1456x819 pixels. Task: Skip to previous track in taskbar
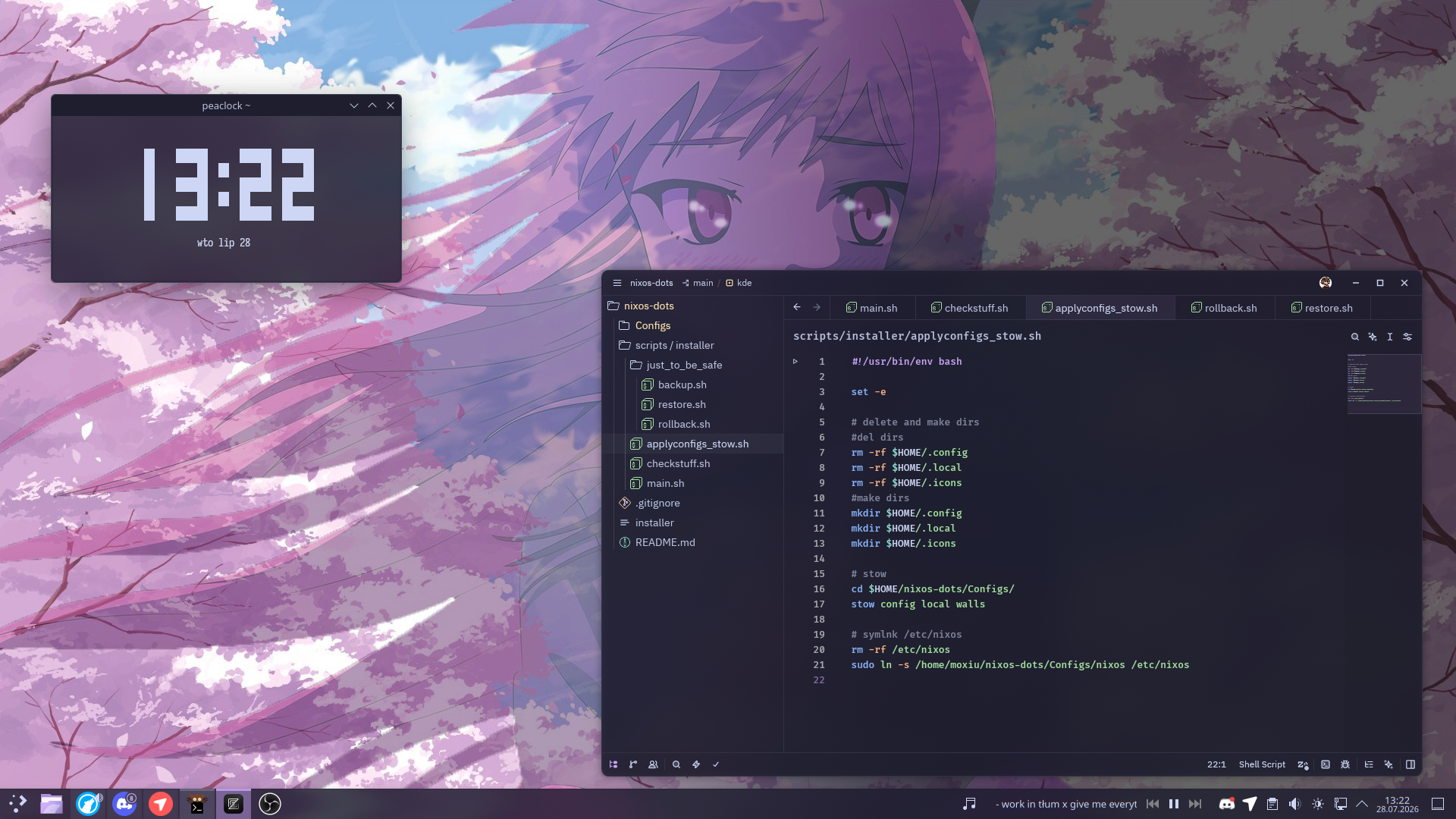tap(1153, 804)
